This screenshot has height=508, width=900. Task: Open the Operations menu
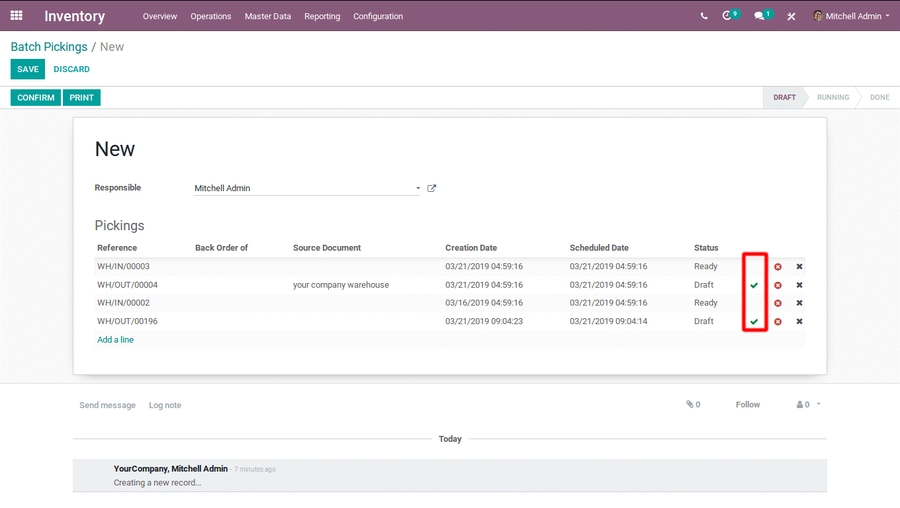click(x=210, y=16)
